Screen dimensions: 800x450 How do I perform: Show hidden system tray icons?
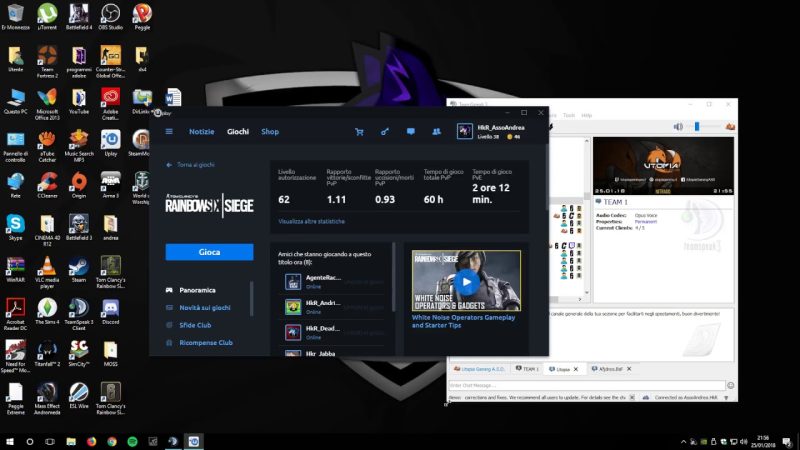coord(683,442)
